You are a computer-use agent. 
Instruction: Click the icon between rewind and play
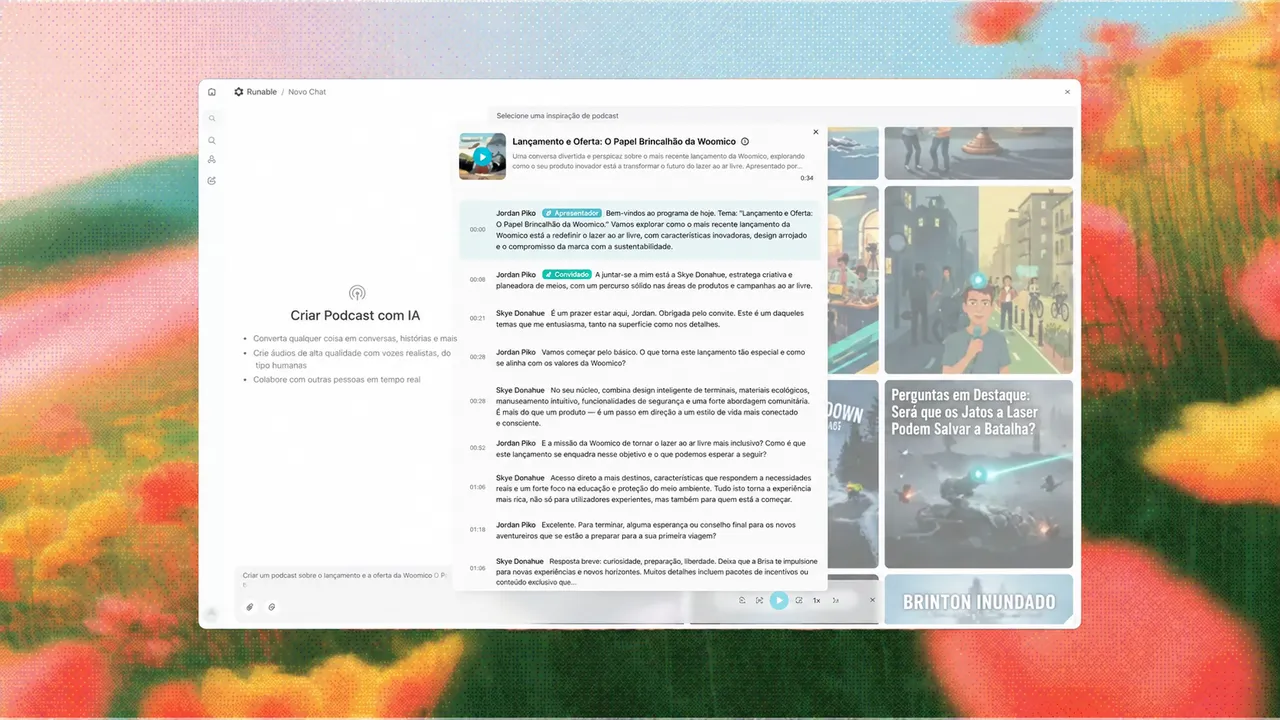coord(760,600)
